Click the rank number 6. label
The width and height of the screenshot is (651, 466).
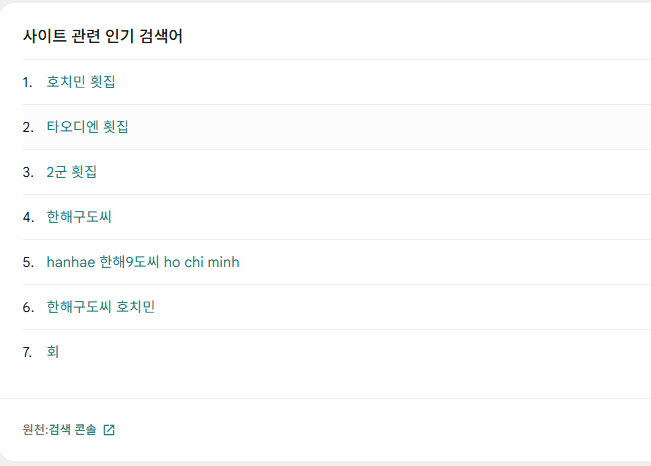(x=28, y=307)
